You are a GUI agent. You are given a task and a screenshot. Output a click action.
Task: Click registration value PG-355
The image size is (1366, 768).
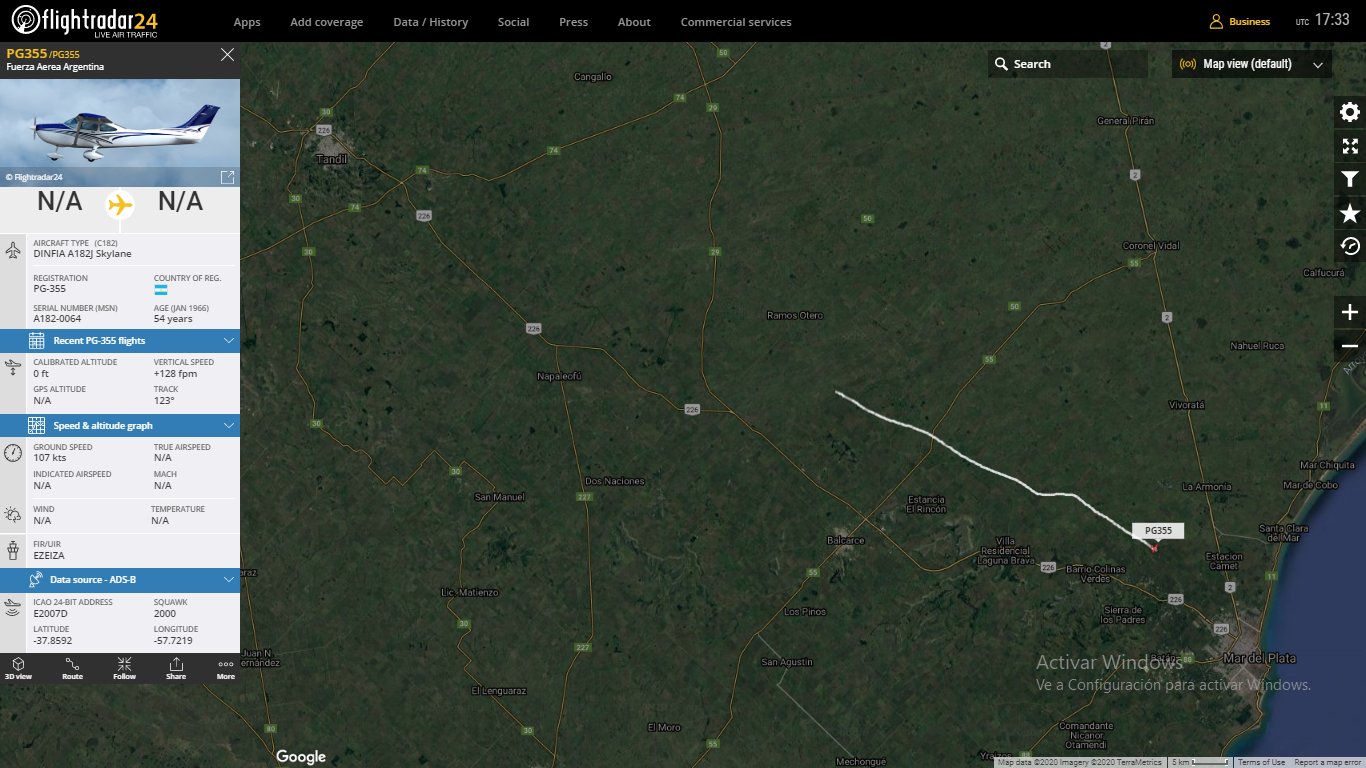click(50, 289)
